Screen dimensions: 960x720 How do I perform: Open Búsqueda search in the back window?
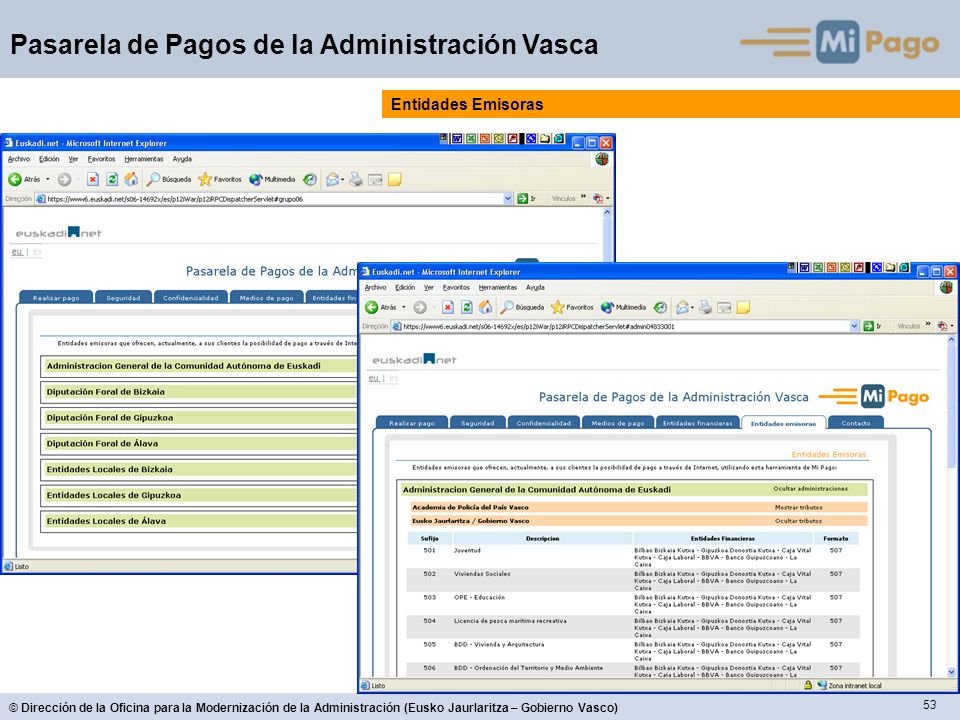click(x=169, y=179)
